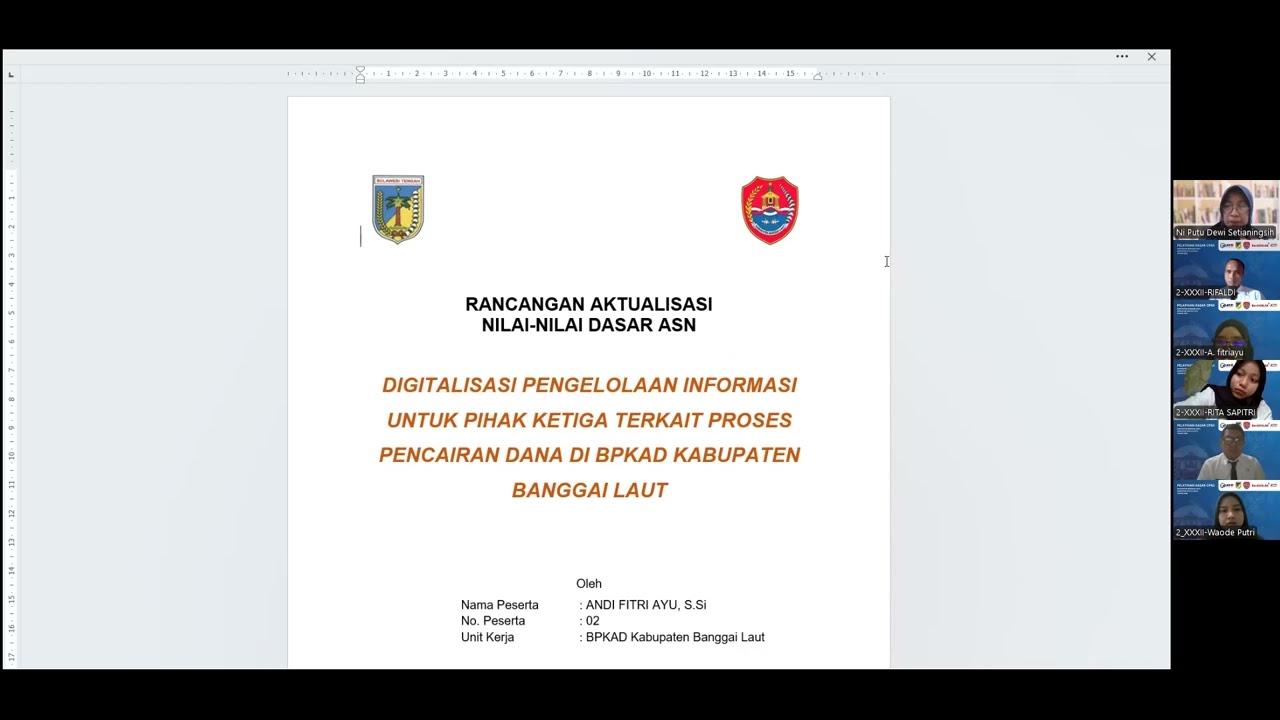This screenshot has height=720, width=1280.
Task: Select Ni Putu Dewi Setianingsih video tile
Action: pyautogui.click(x=1226, y=210)
